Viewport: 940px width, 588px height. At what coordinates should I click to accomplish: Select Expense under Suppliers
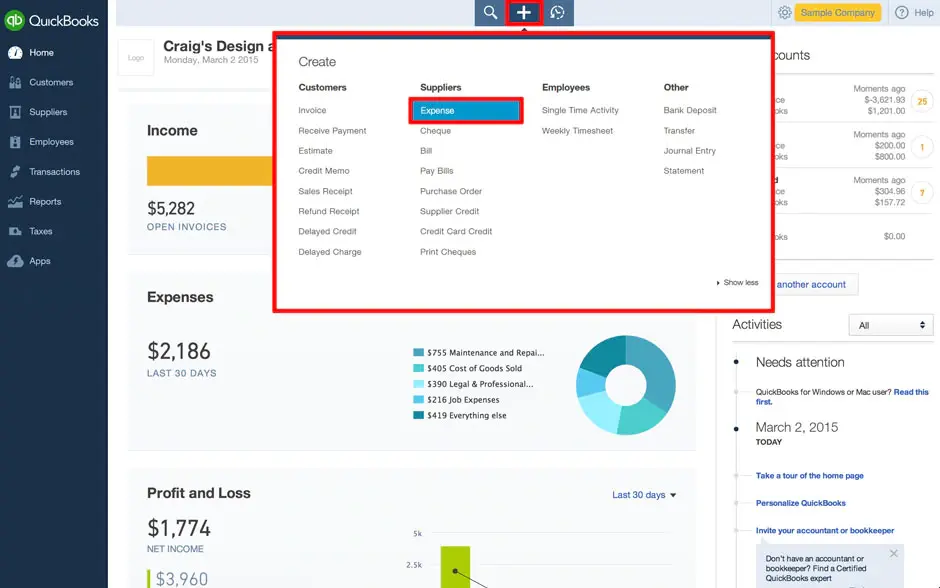pos(466,111)
